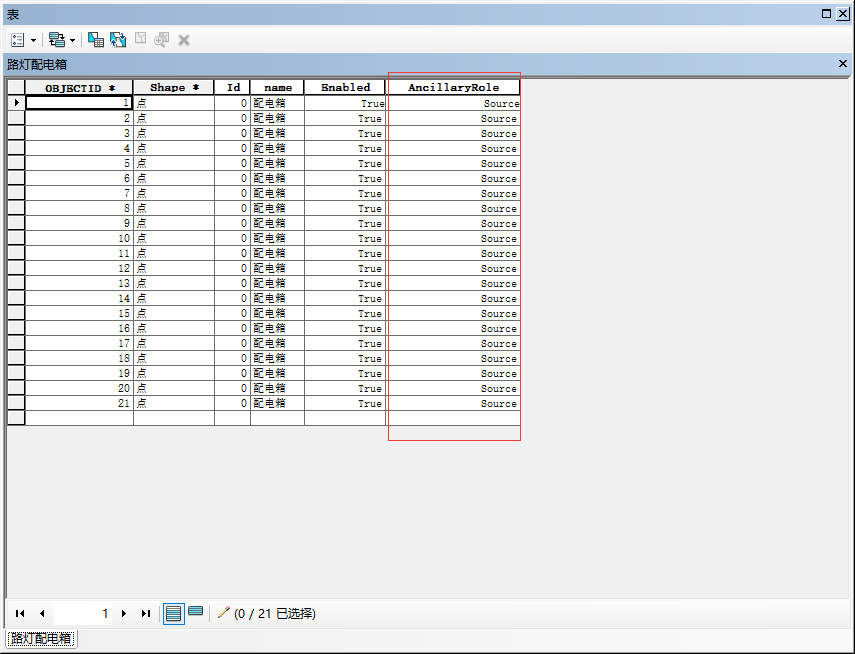The image size is (855, 654).
Task: Click the 点 Shape cell in row 4
Action: coord(174,148)
